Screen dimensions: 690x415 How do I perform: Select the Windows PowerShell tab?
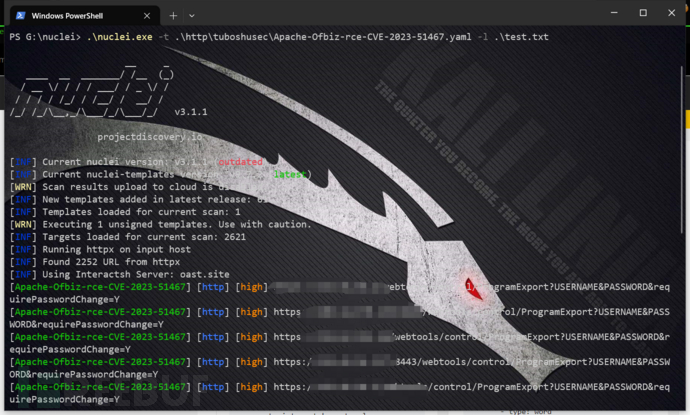tap(84, 15)
